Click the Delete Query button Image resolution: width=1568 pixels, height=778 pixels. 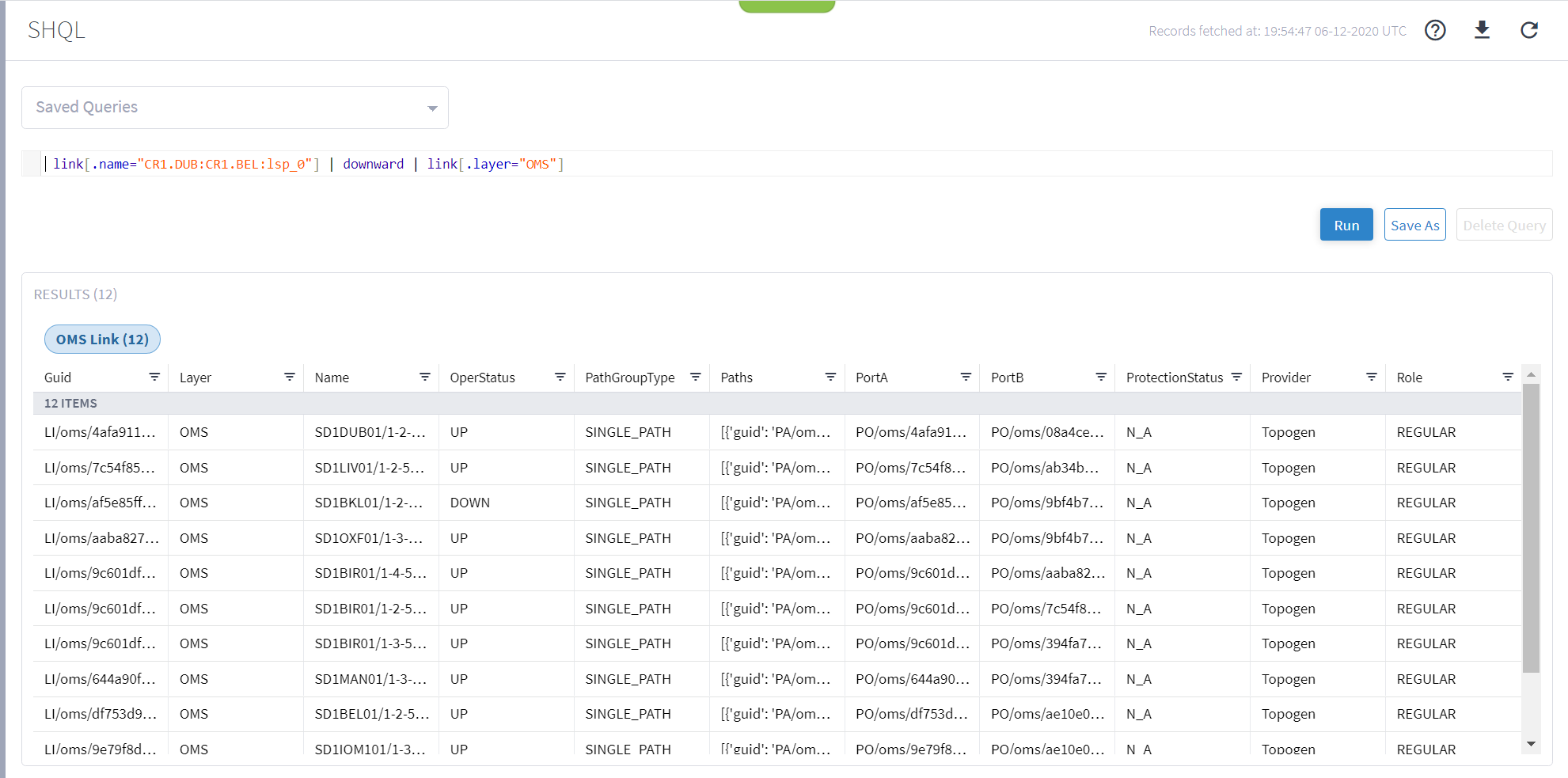[1503, 225]
